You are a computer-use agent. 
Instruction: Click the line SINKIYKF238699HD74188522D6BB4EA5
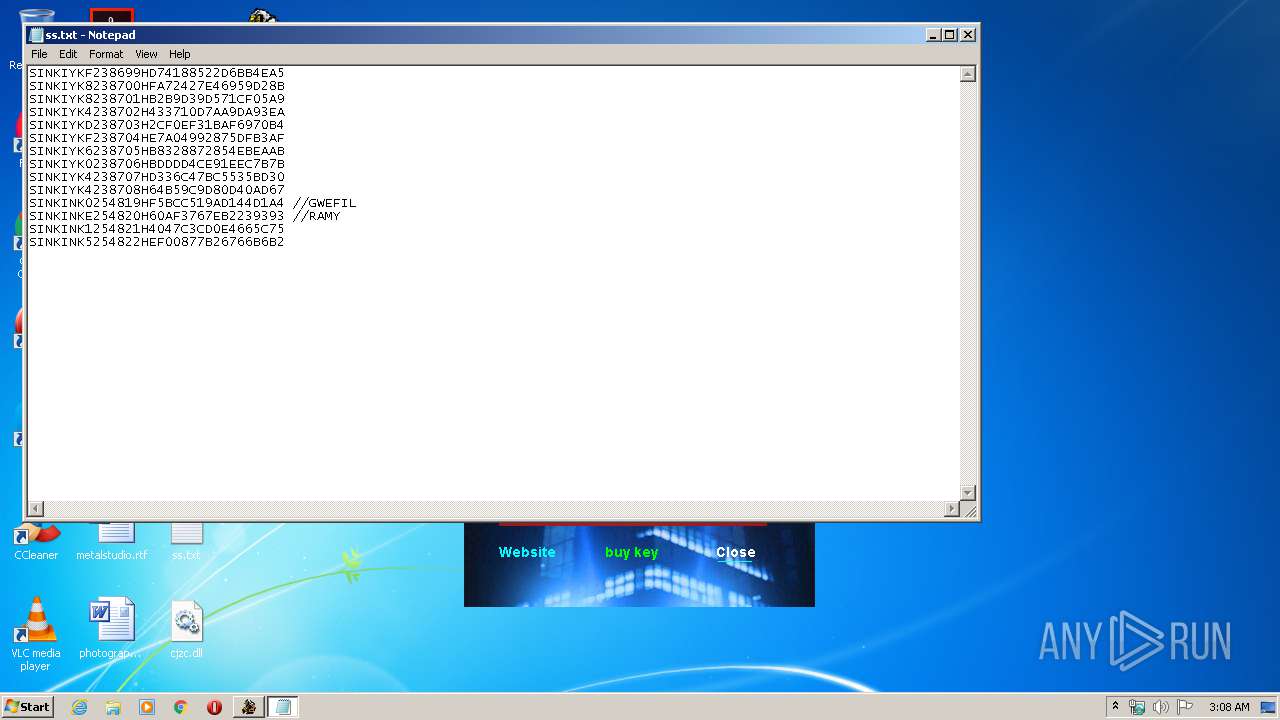tap(157, 73)
